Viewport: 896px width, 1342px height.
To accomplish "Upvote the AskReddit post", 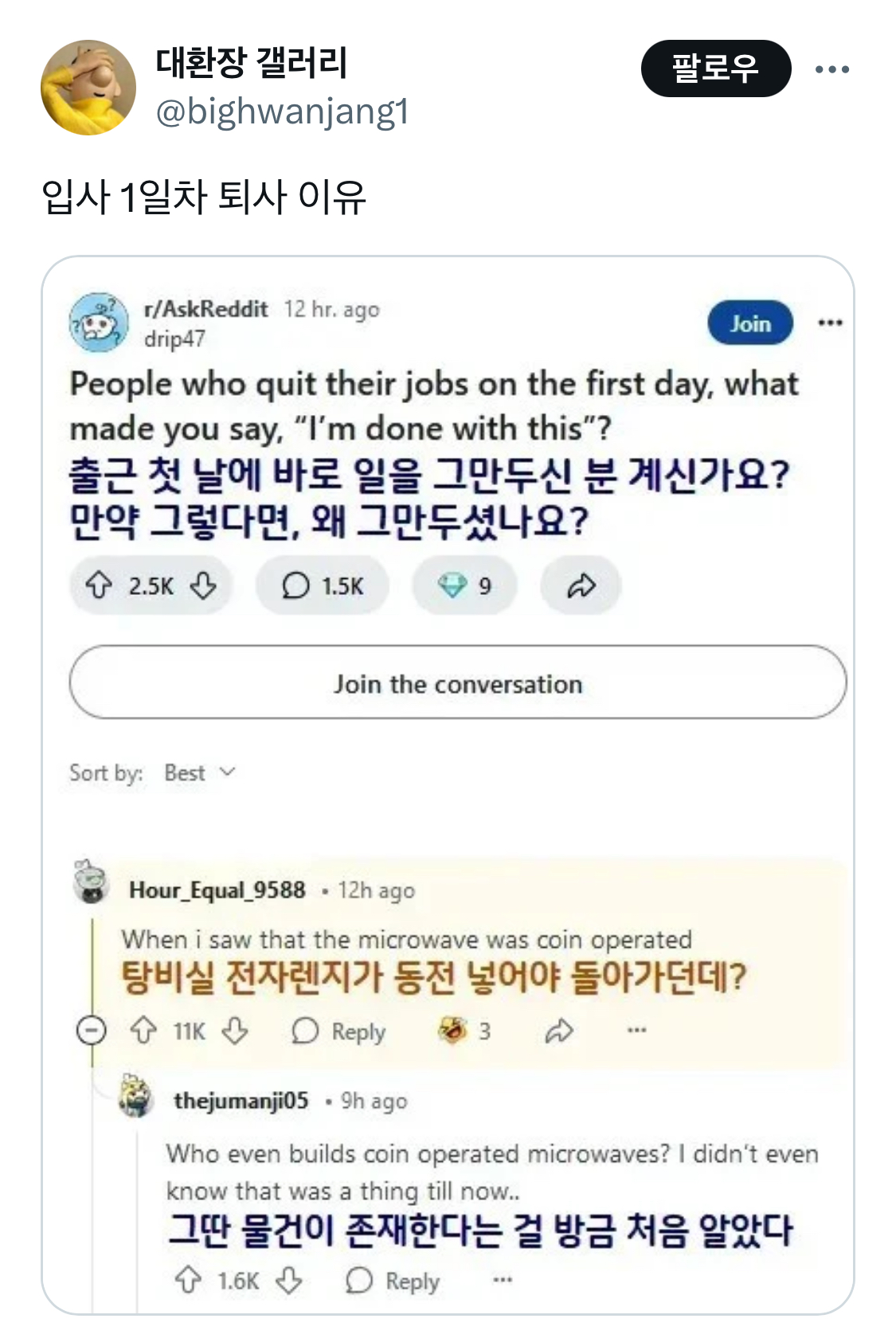I will click(x=99, y=585).
